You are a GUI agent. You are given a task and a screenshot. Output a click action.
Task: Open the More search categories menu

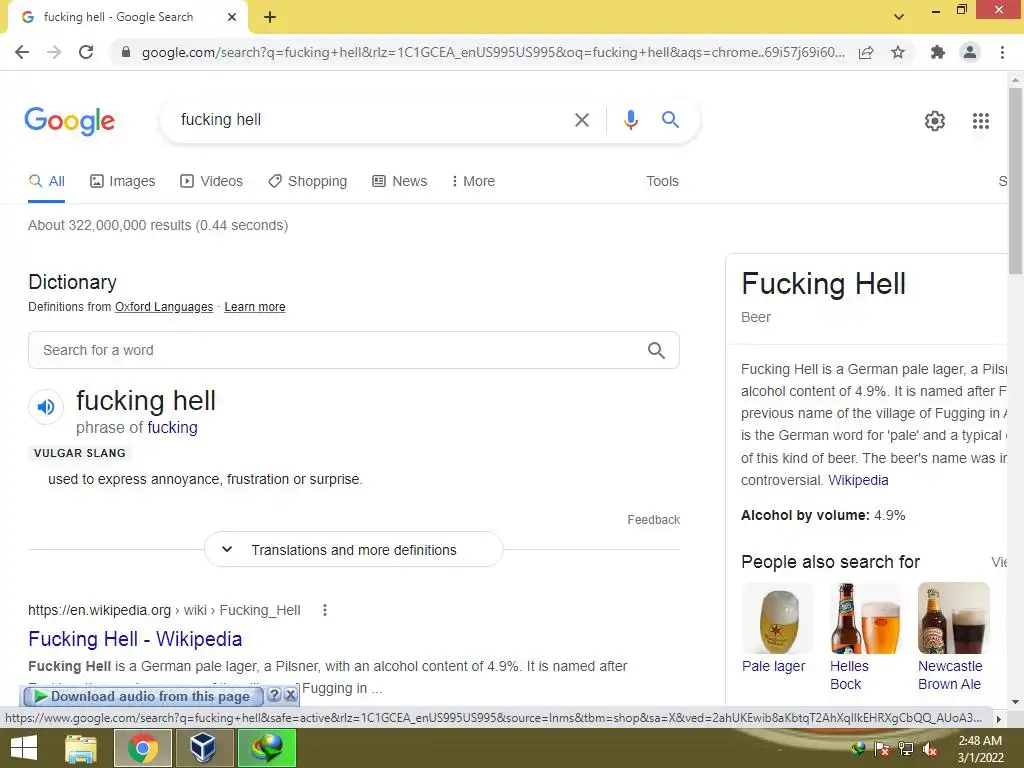(x=473, y=182)
